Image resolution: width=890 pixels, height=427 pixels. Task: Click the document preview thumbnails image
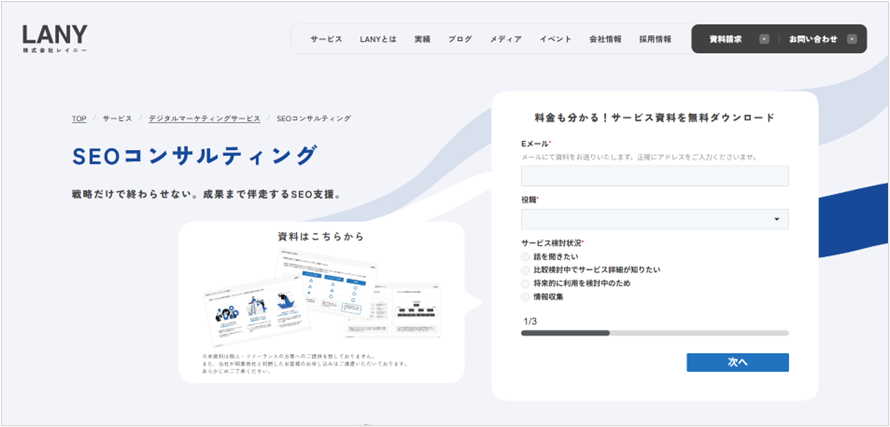(x=321, y=298)
